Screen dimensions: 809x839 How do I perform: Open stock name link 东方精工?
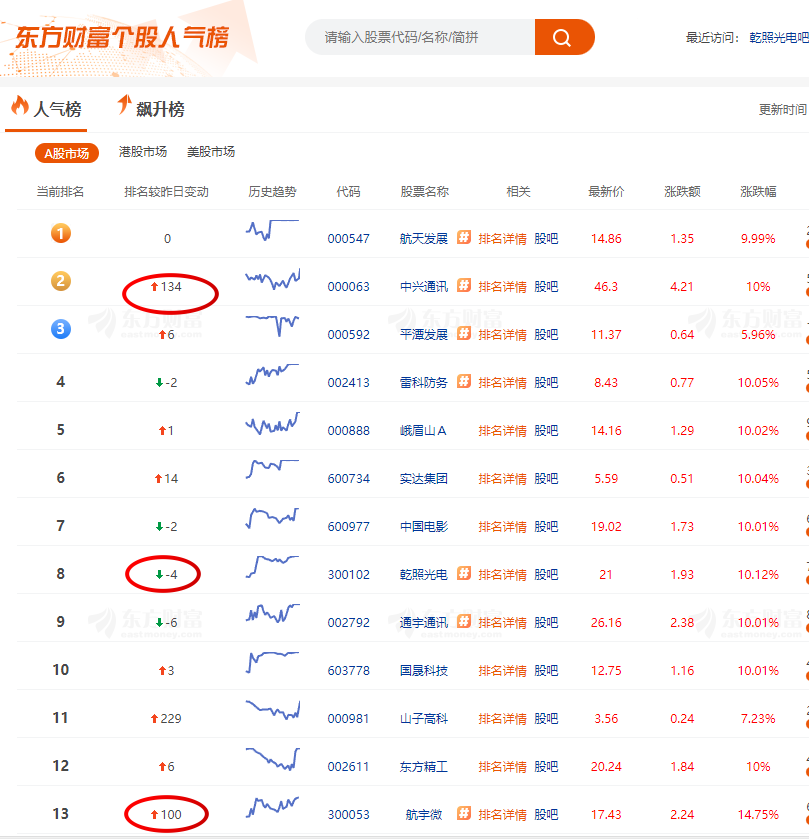424,767
